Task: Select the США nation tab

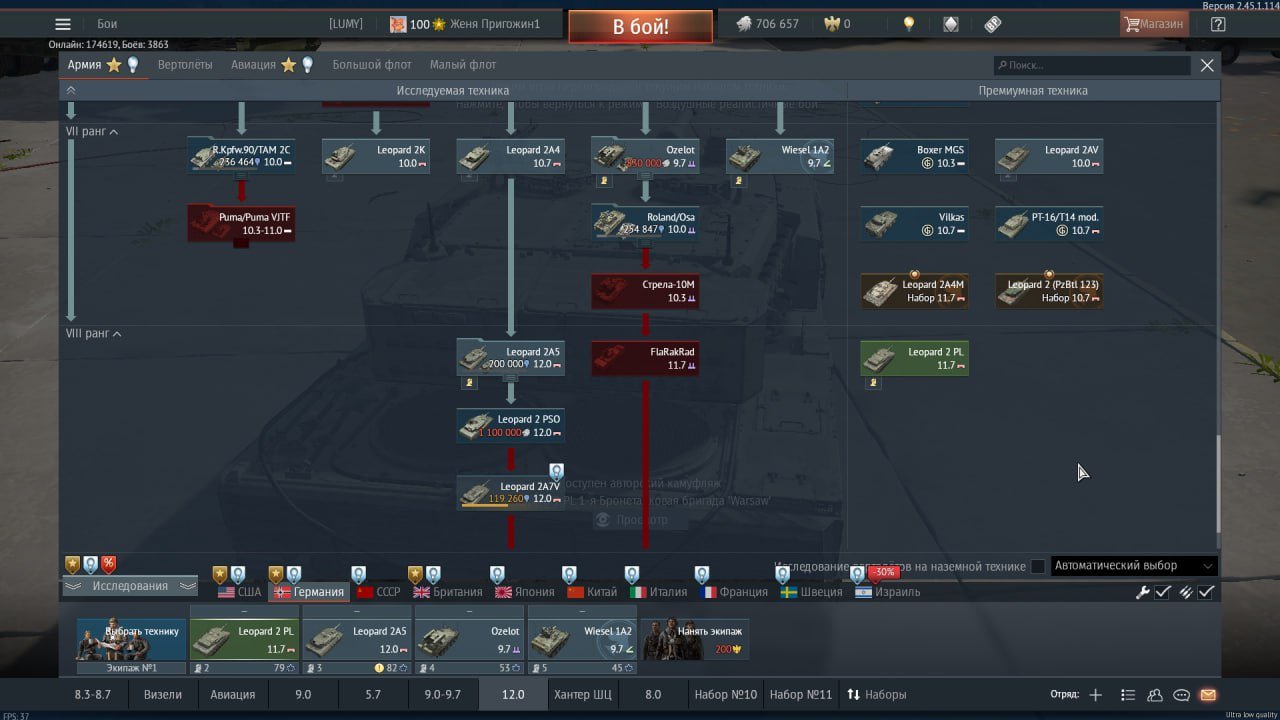Action: (239, 592)
